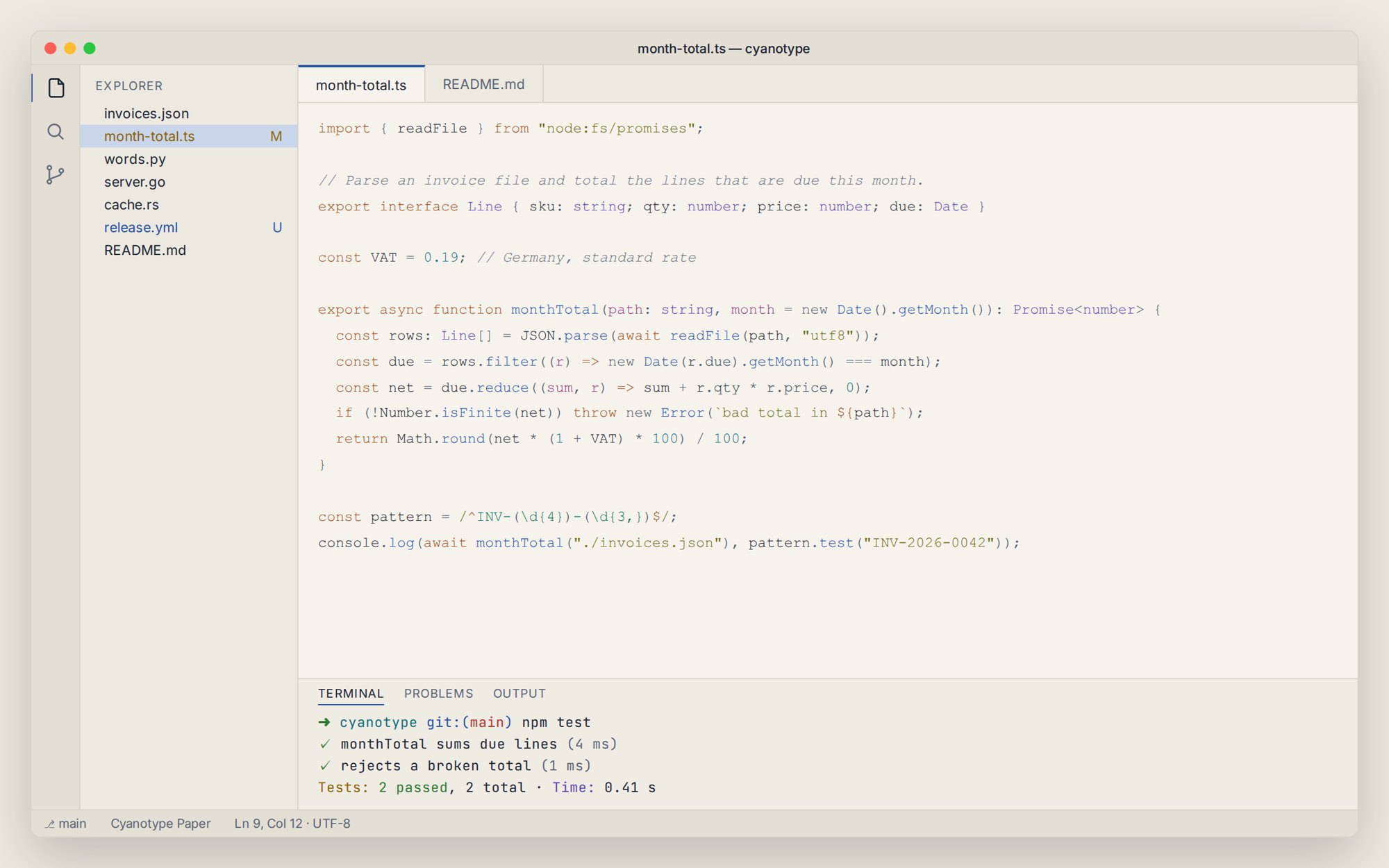
Task: Switch to the README.md editor tab
Action: click(483, 84)
